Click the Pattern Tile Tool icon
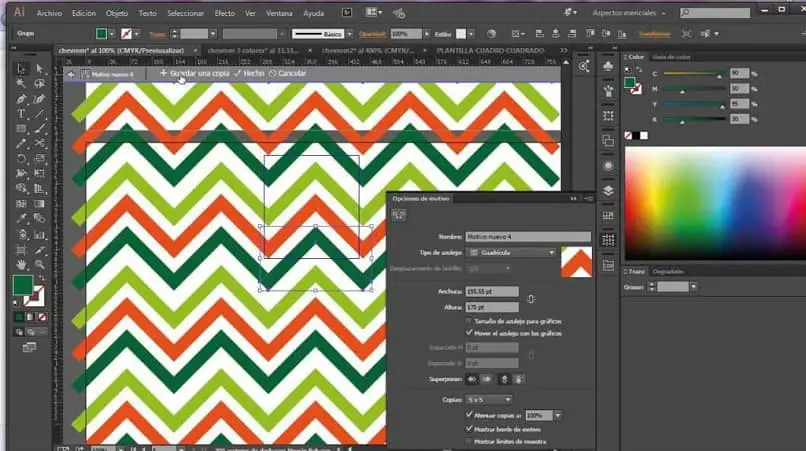Image resolution: width=806 pixels, height=451 pixels. (x=399, y=215)
